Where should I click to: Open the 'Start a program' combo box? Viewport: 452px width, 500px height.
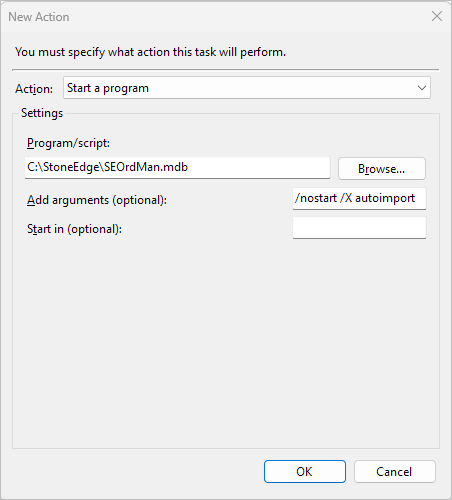point(247,88)
